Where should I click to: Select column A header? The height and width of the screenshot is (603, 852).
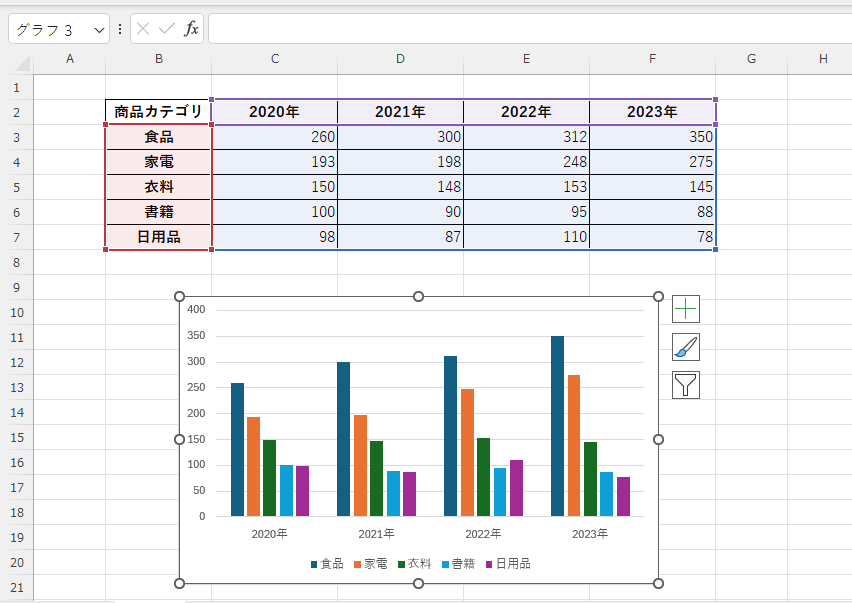[x=70, y=59]
